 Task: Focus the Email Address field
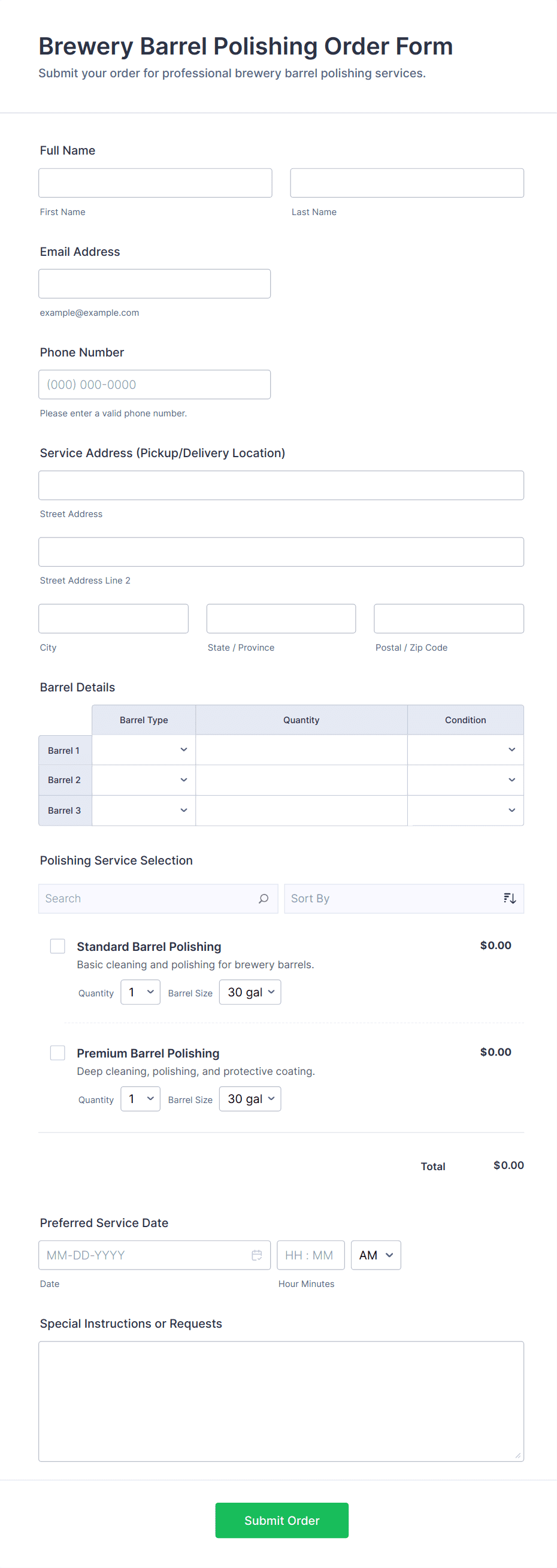155,283
